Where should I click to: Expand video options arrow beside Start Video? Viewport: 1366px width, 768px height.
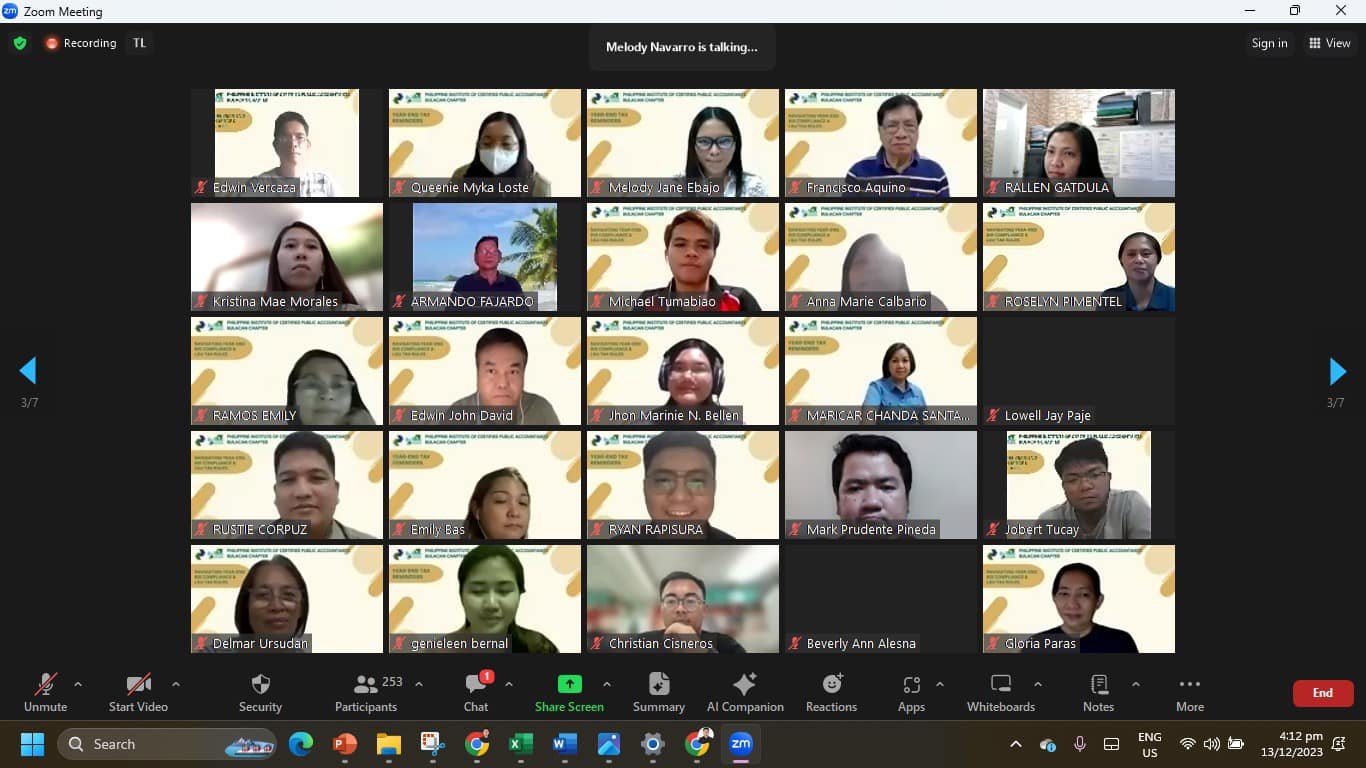(x=176, y=685)
